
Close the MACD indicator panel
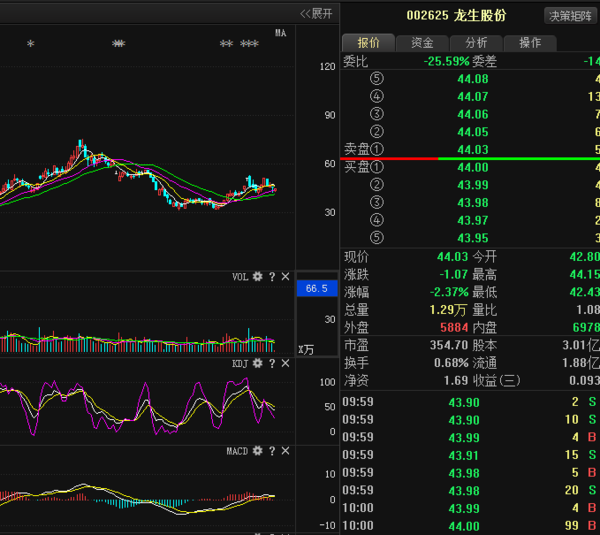click(x=285, y=452)
